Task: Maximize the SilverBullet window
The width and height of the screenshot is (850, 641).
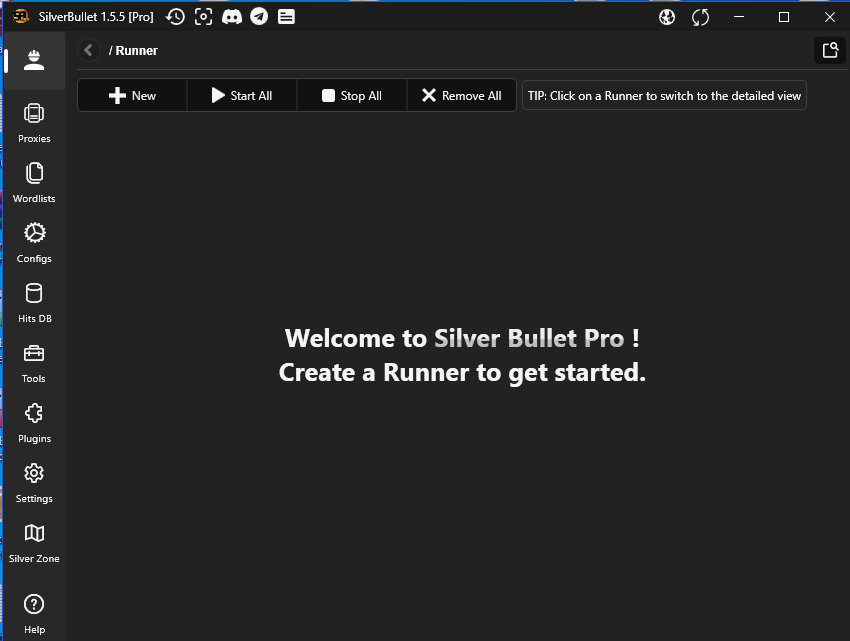Action: click(784, 17)
